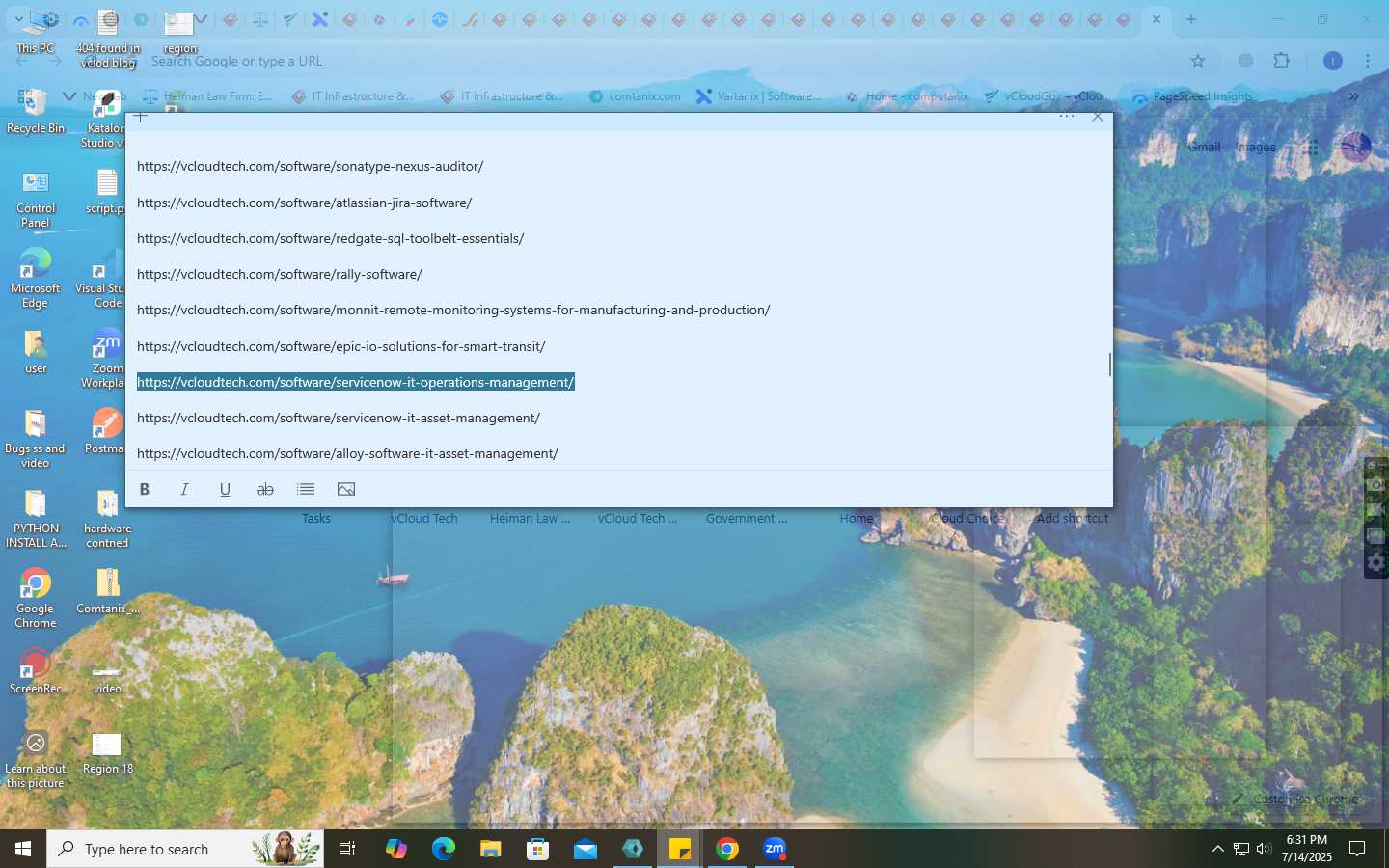Open File Explorer from the taskbar

tap(490, 849)
